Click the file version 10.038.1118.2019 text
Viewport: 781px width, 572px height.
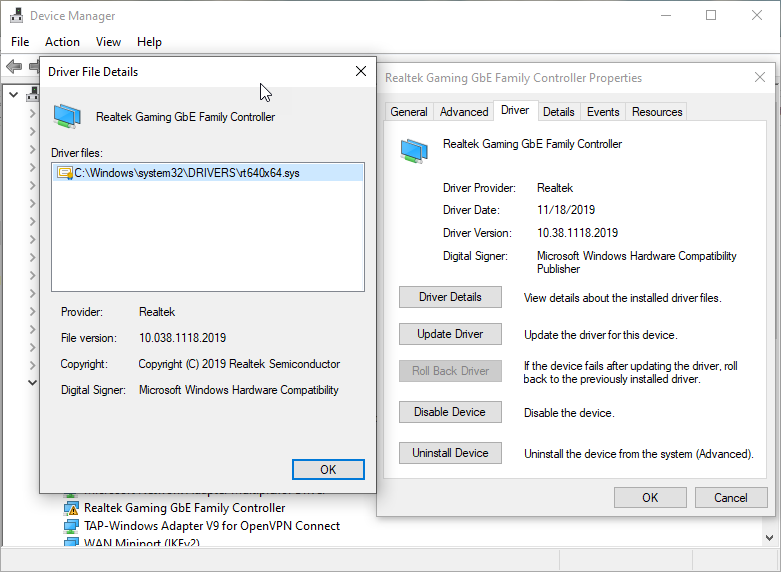[x=182, y=338]
